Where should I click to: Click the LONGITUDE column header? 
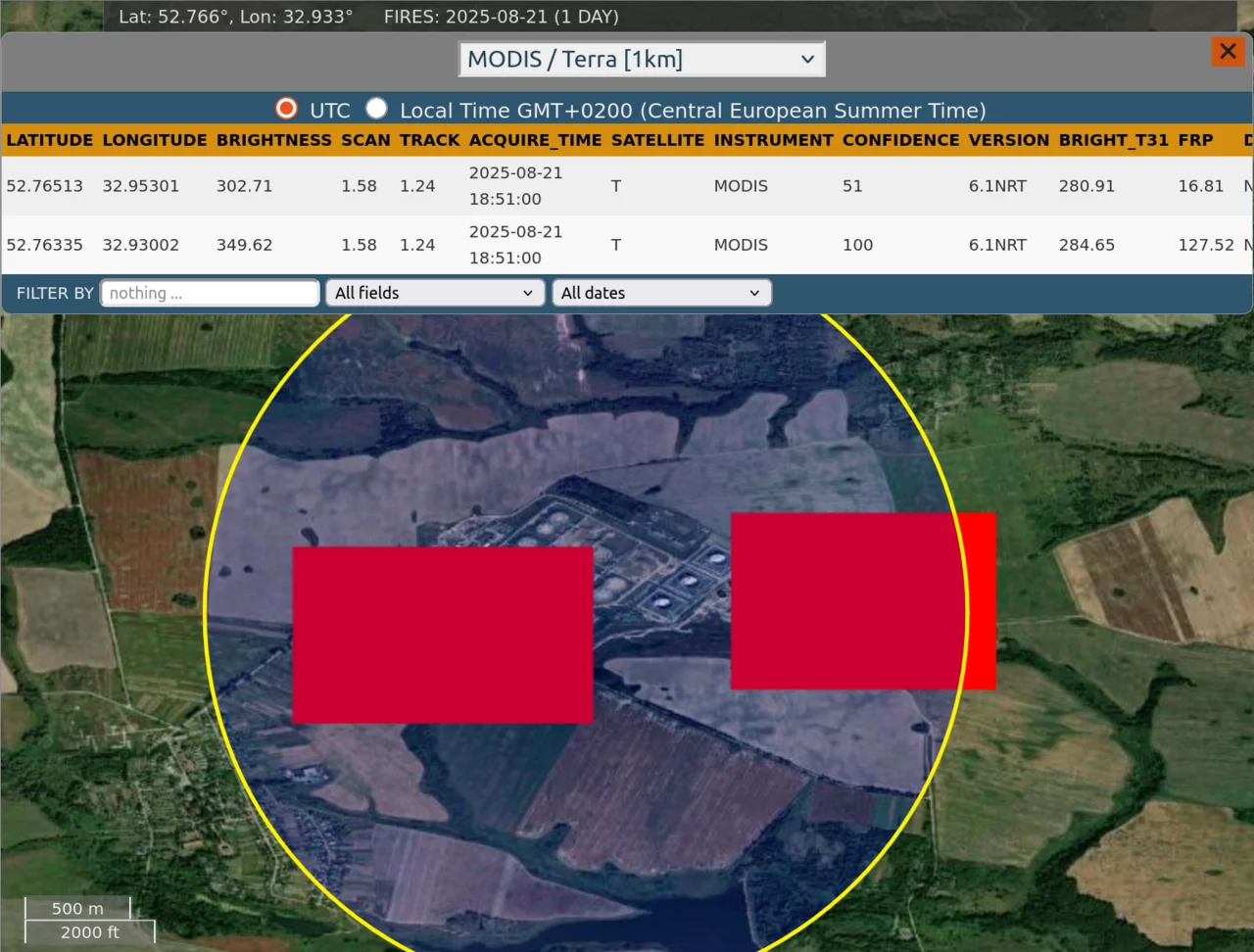[155, 140]
